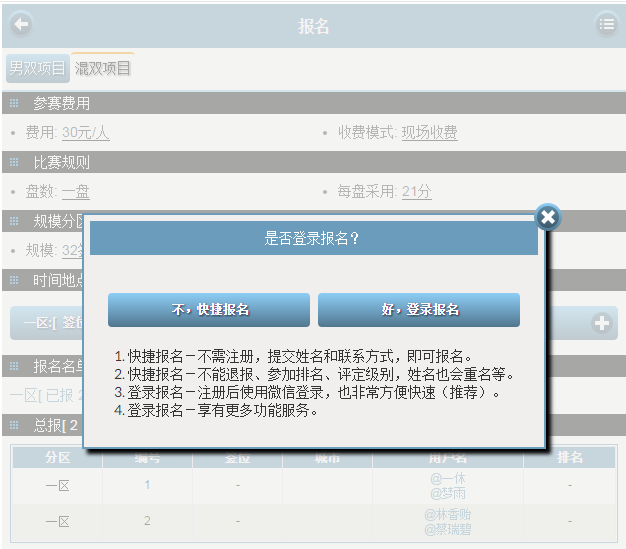Click the 一盘 match count link
626x549 pixels.
point(75,192)
